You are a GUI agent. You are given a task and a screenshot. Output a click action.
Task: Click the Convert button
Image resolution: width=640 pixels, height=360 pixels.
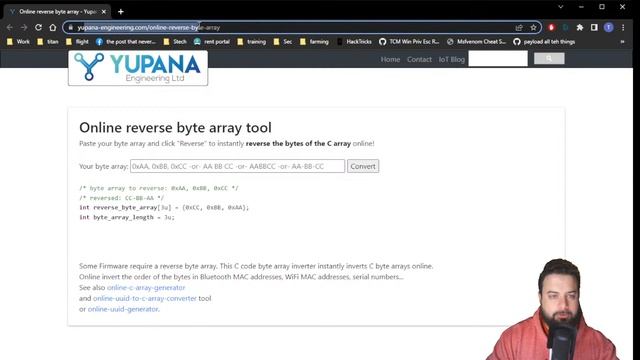pos(363,166)
